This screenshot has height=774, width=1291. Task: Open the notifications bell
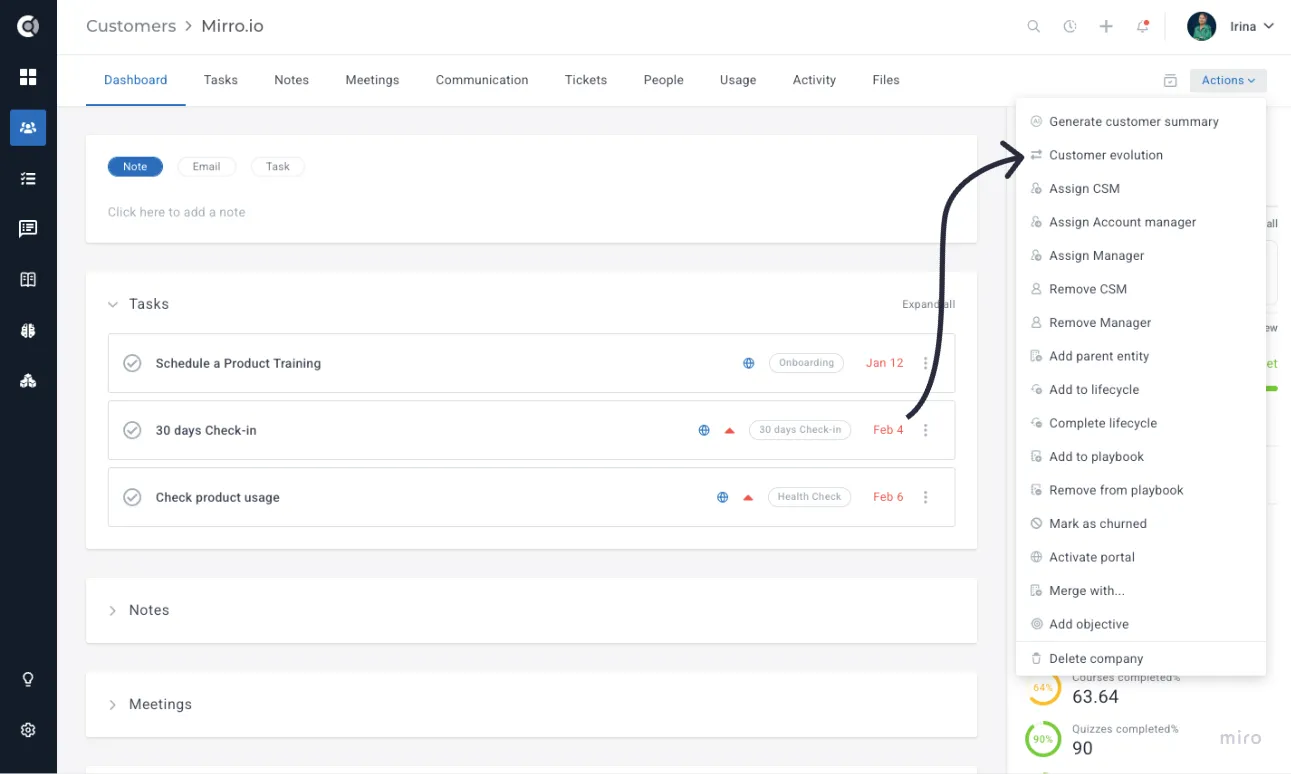tap(1142, 27)
